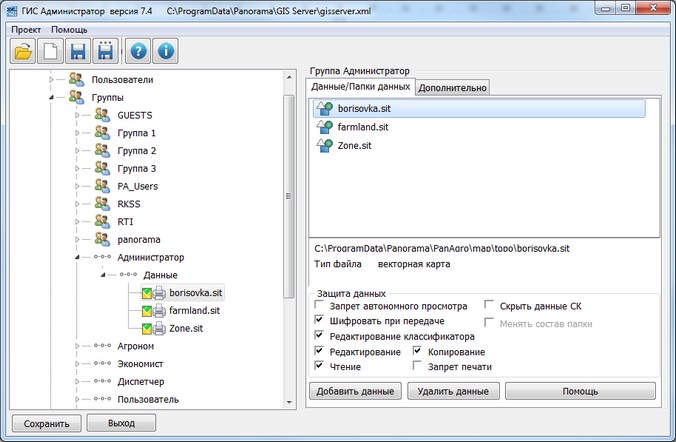Switch to the Дополнительно tab
The height and width of the screenshot is (442, 676).
tap(452, 88)
